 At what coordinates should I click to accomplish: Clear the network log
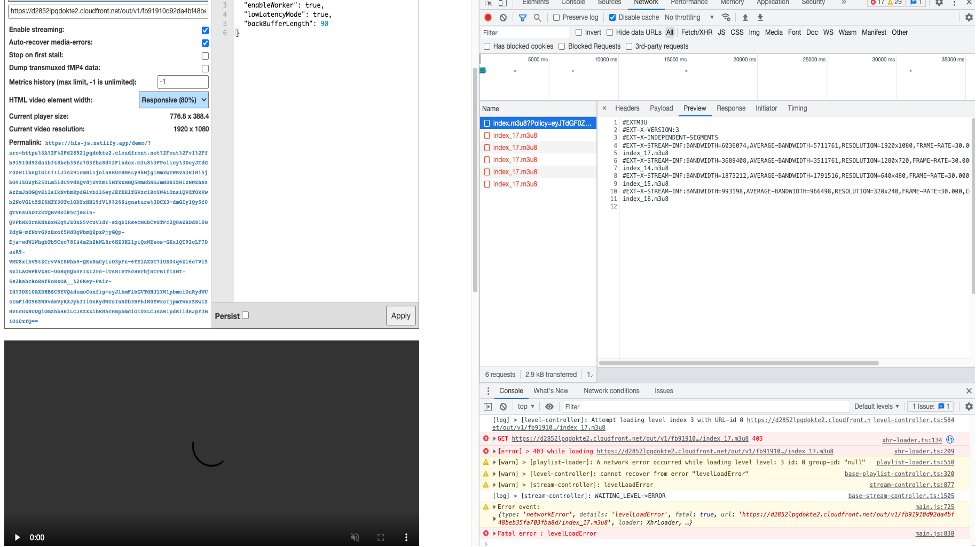tap(503, 18)
